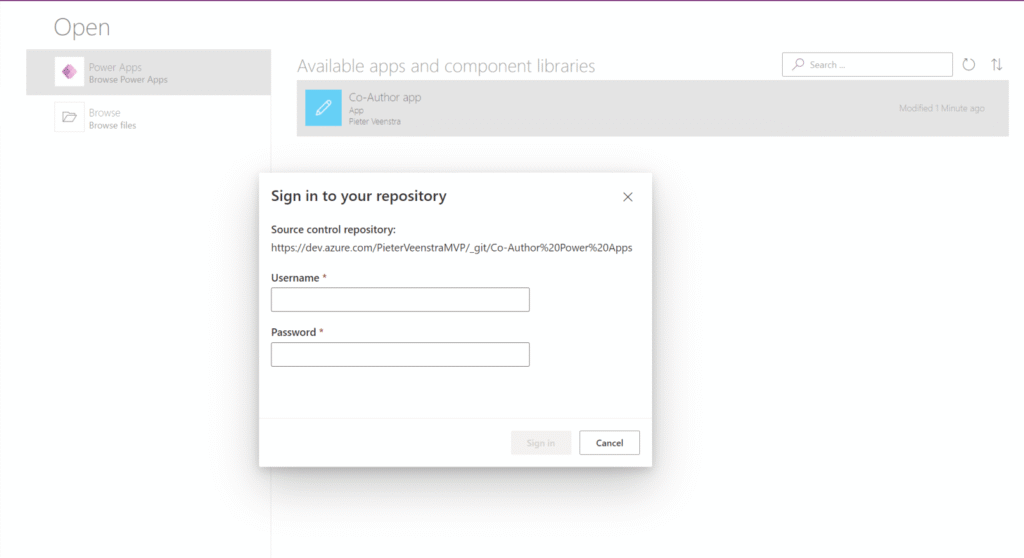Select Browse files tab
Viewport: 1024px width, 558px height.
148,118
